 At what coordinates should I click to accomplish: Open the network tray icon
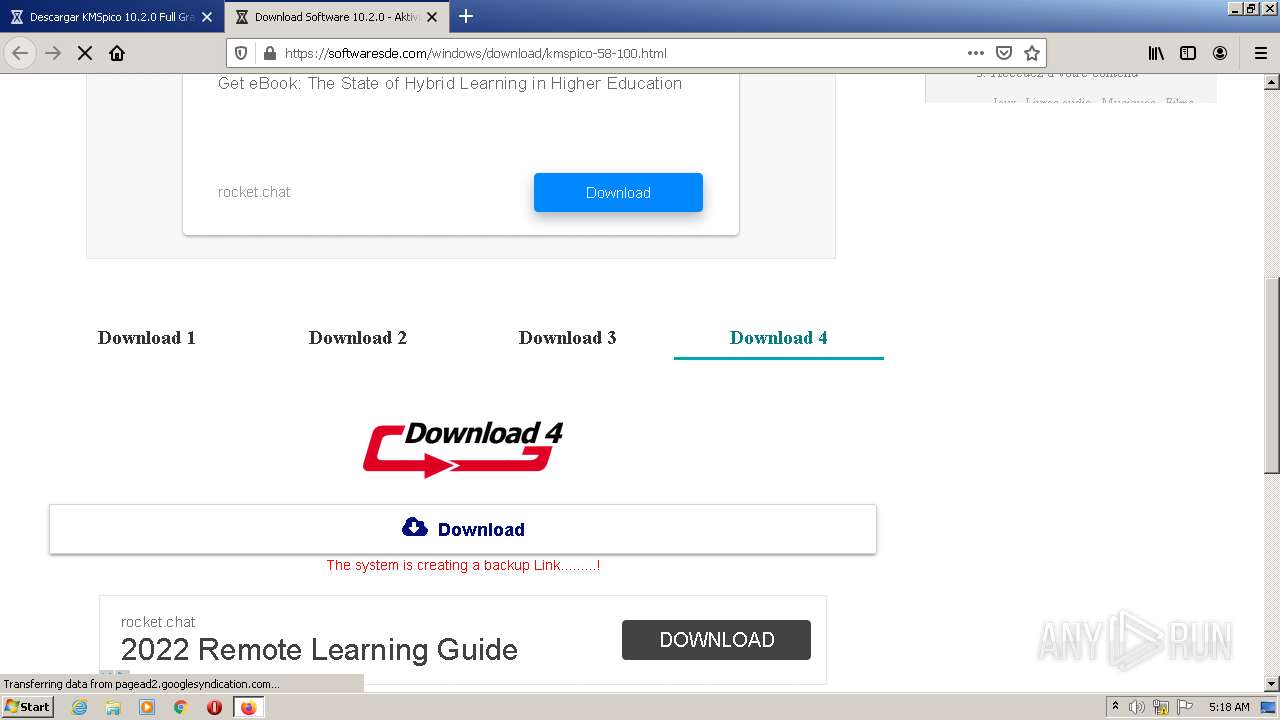1161,707
